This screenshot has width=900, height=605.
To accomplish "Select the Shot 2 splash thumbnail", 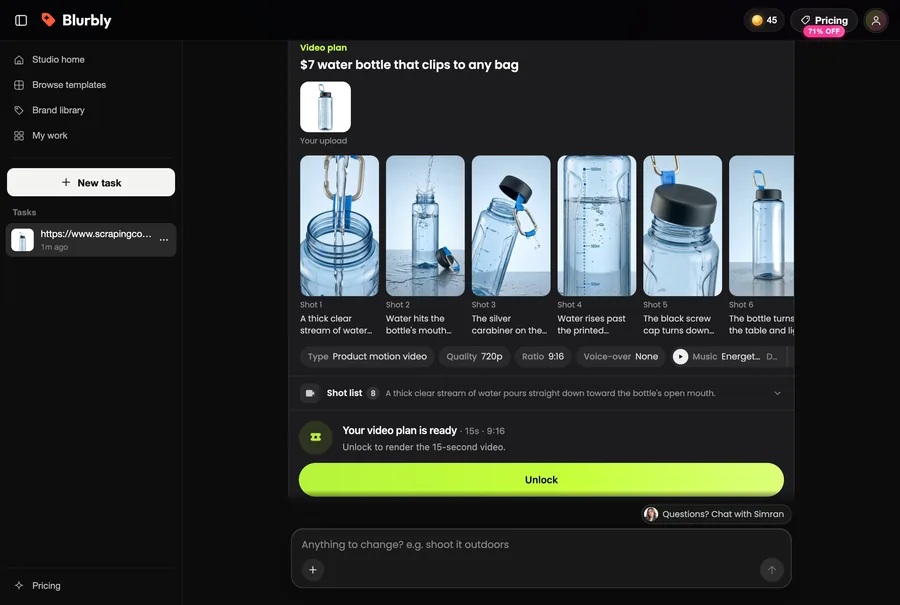I will coord(425,226).
